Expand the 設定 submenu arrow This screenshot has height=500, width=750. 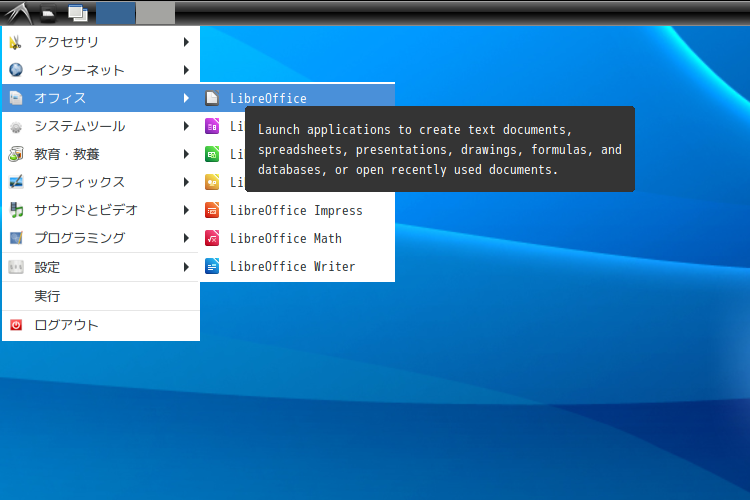click(x=186, y=267)
